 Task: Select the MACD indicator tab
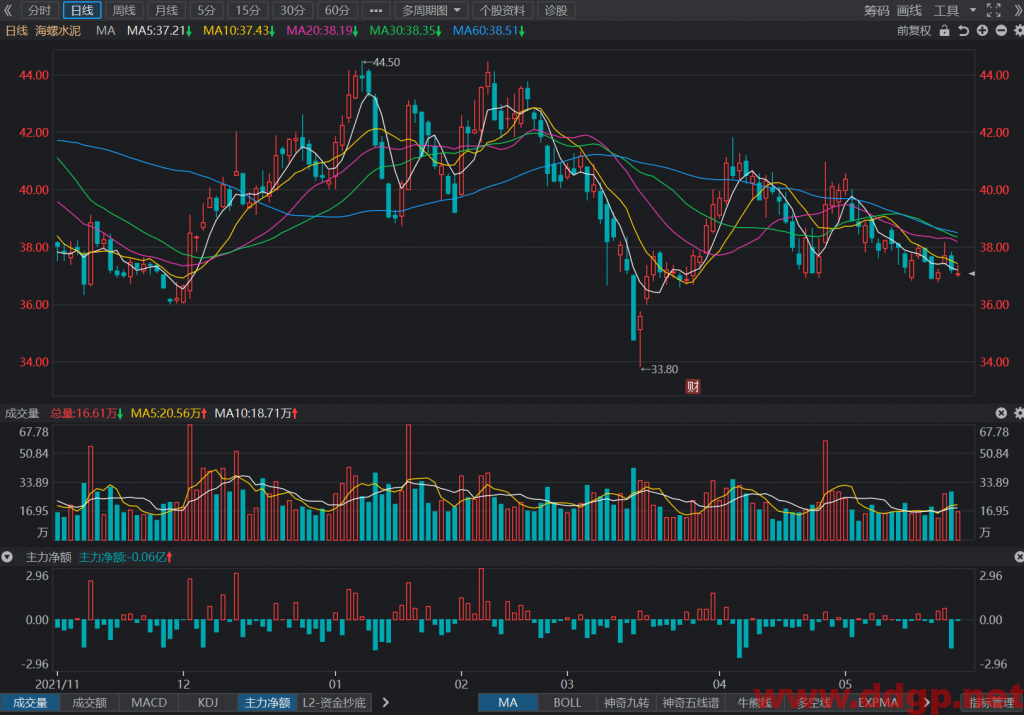(149, 703)
